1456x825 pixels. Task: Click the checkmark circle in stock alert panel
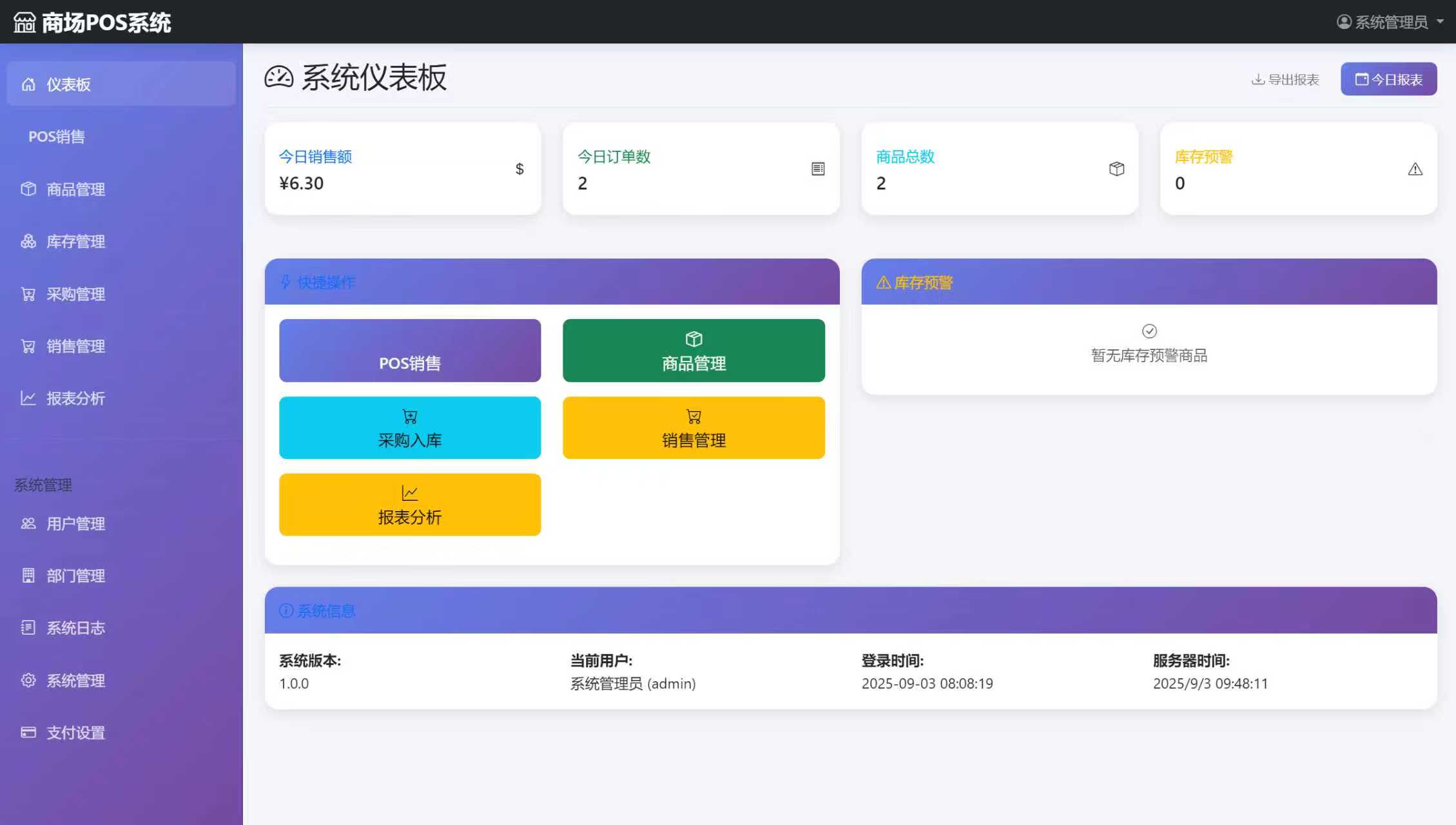click(1149, 331)
